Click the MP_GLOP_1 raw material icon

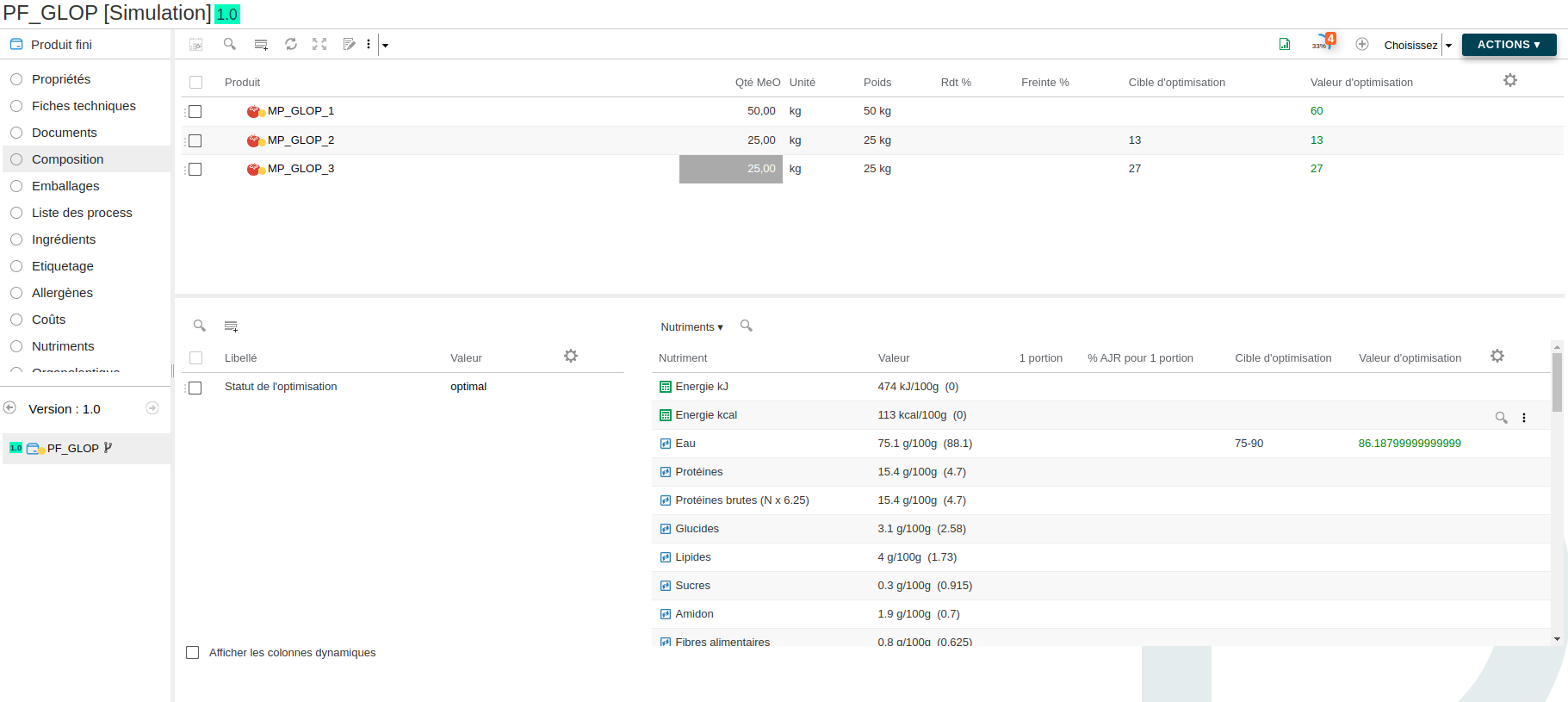(x=256, y=111)
